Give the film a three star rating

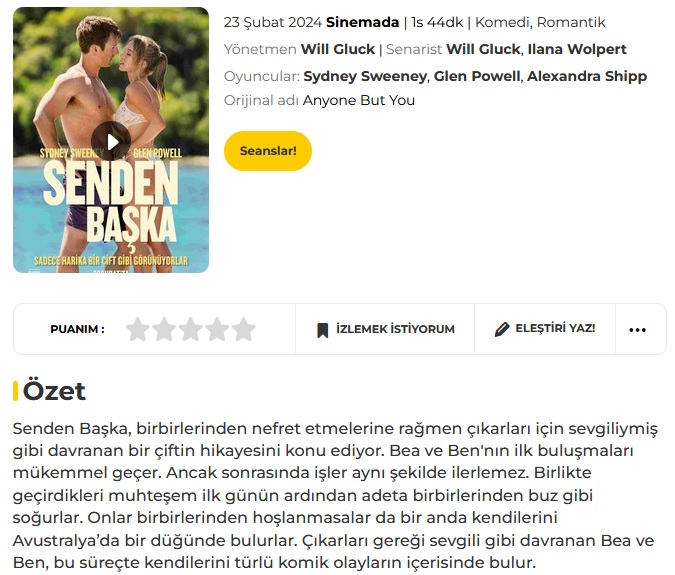pos(191,329)
